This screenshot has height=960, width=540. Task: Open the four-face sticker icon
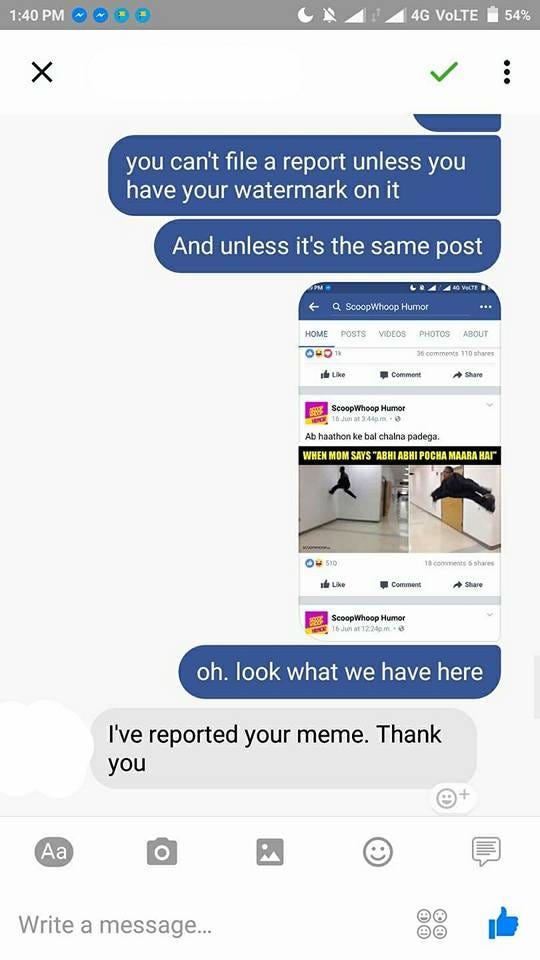(432, 924)
